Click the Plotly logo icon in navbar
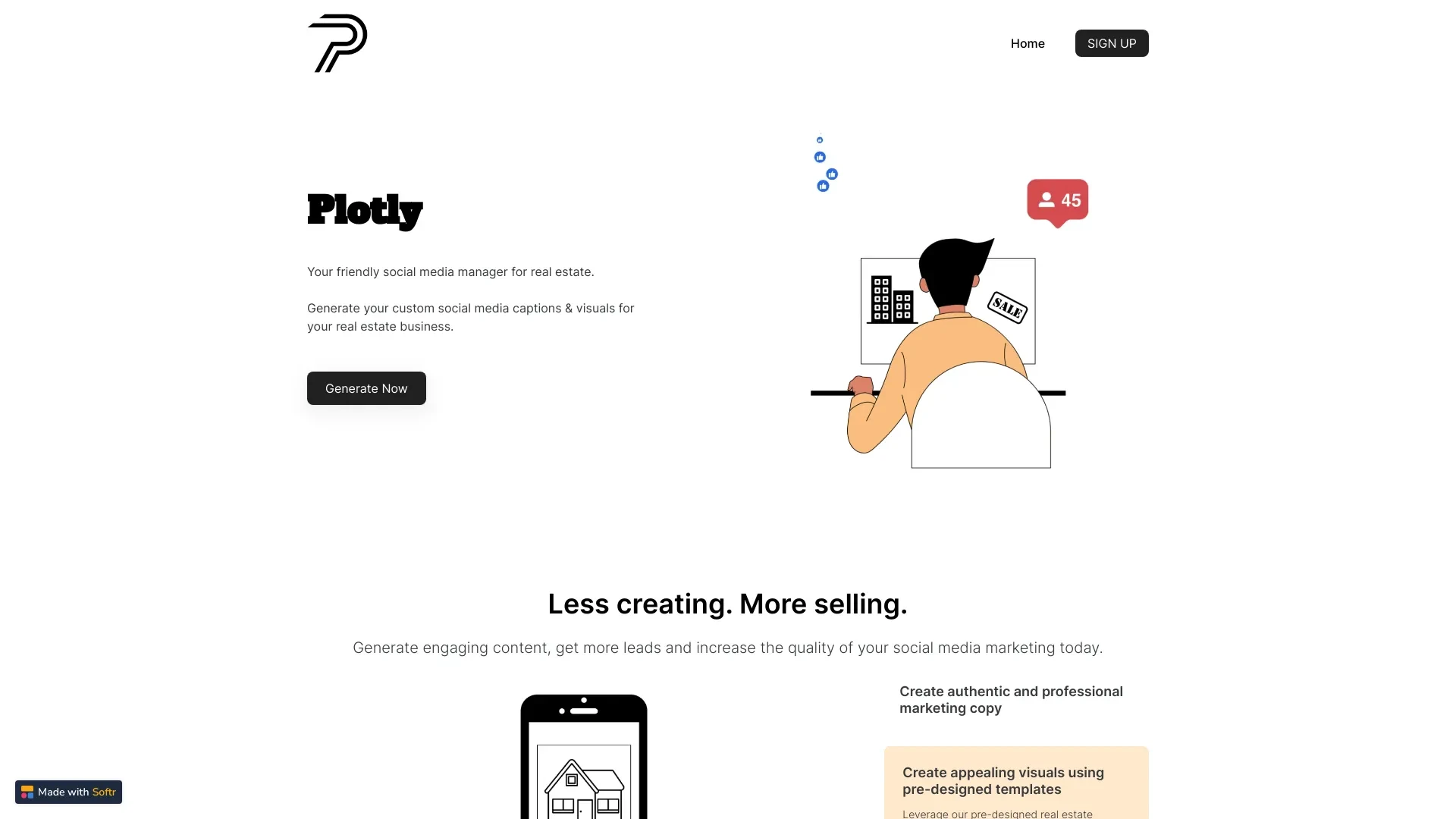This screenshot has height=819, width=1456. pos(337,43)
